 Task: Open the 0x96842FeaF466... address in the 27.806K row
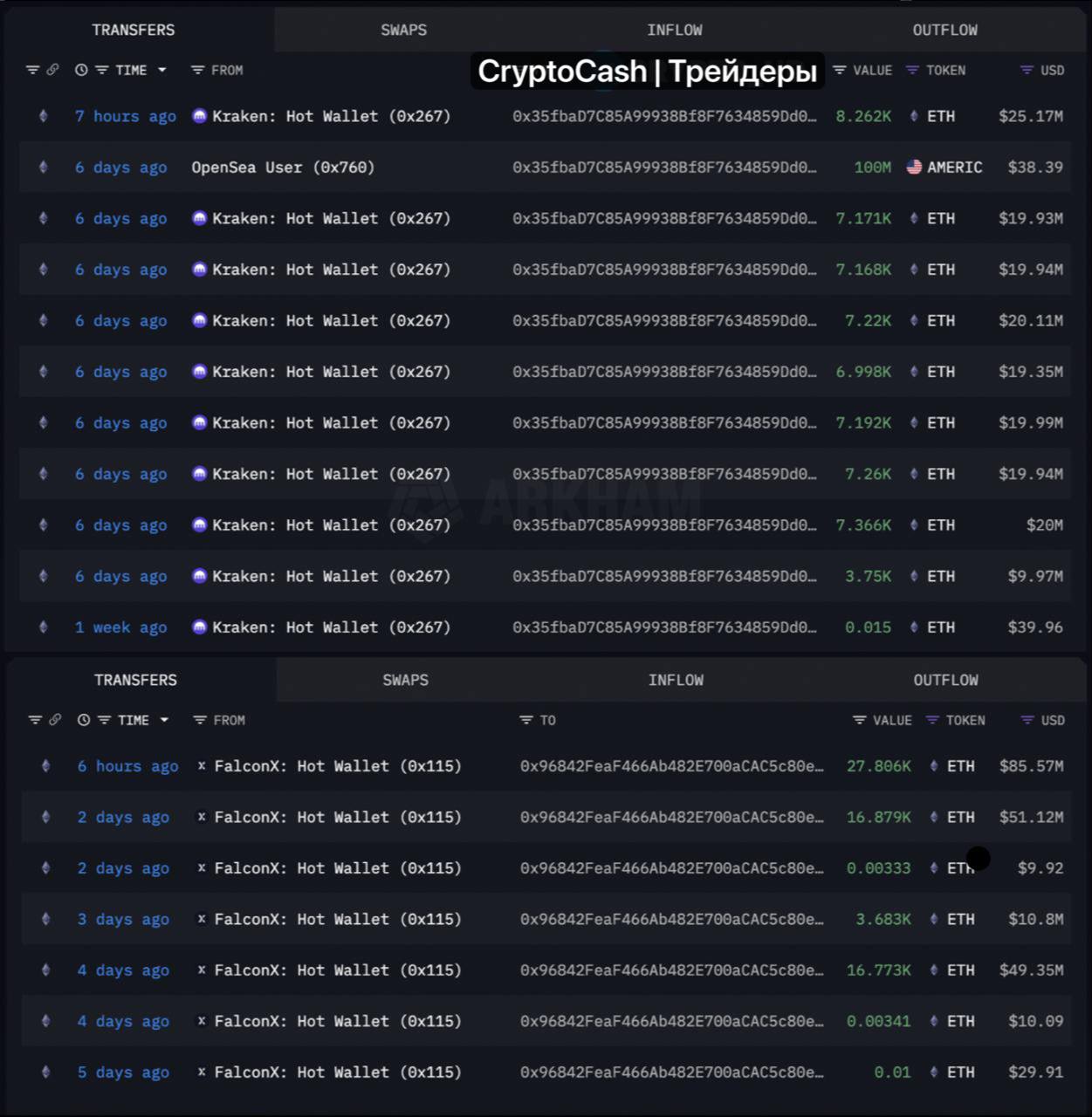pyautogui.click(x=672, y=766)
